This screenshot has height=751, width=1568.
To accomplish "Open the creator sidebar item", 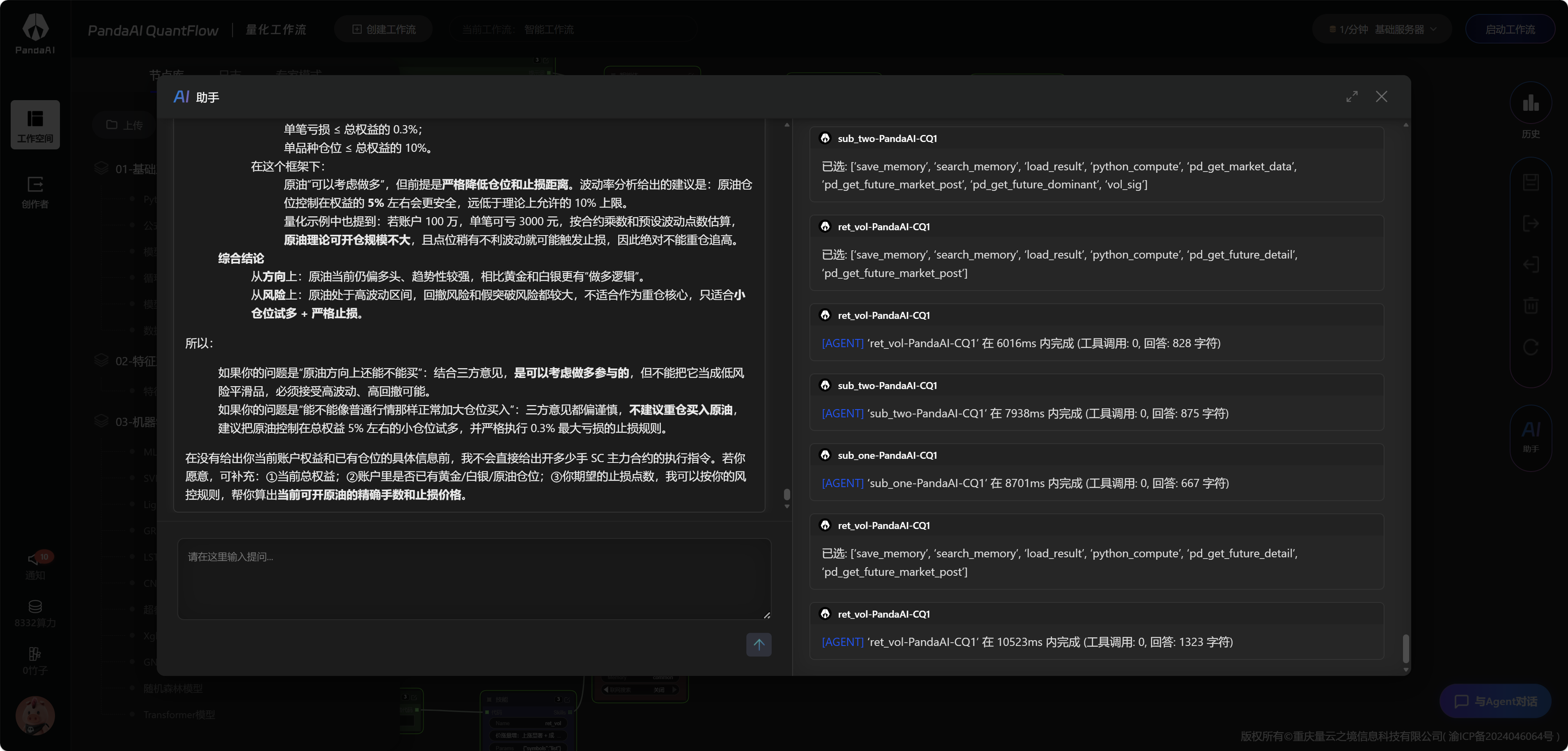I will click(35, 191).
